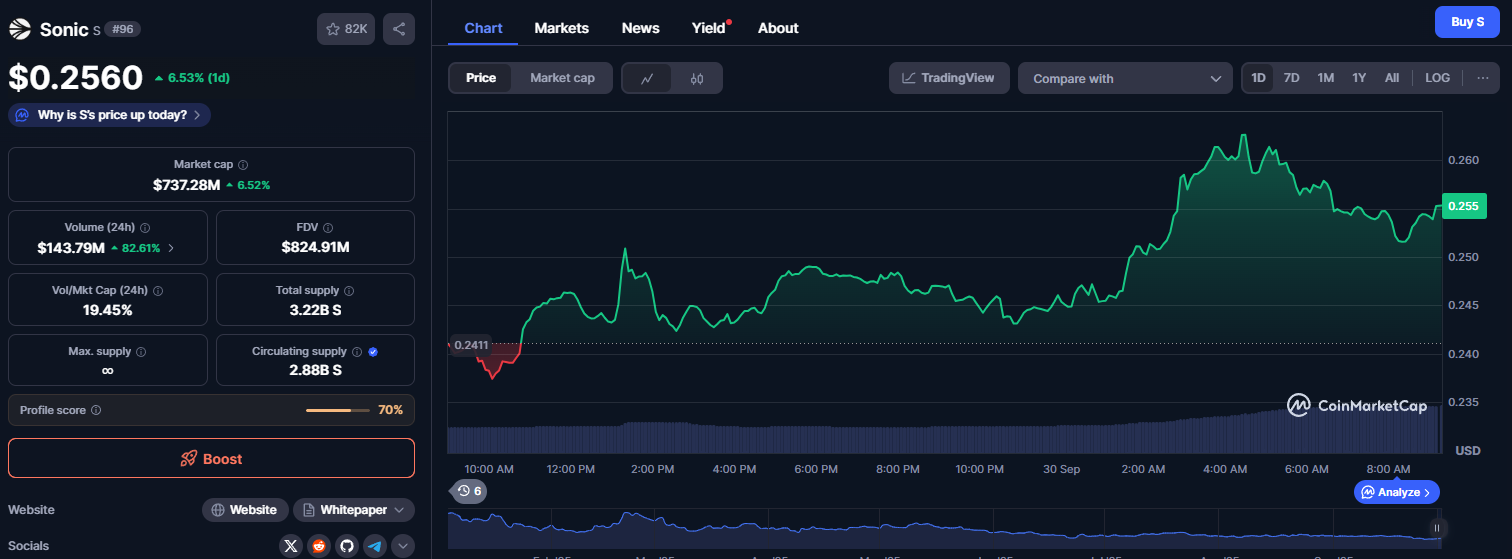1512x559 pixels.
Task: Expand the Whitepaper dropdown
Action: 354,510
